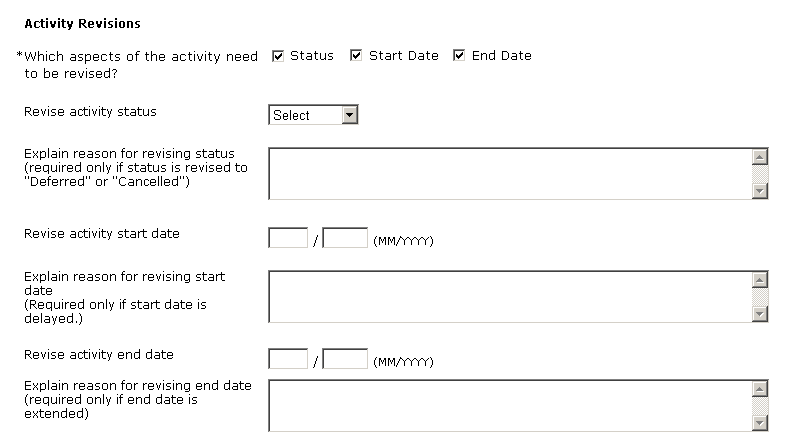810x444 pixels.
Task: Click the Status checkbox label
Action: click(312, 56)
